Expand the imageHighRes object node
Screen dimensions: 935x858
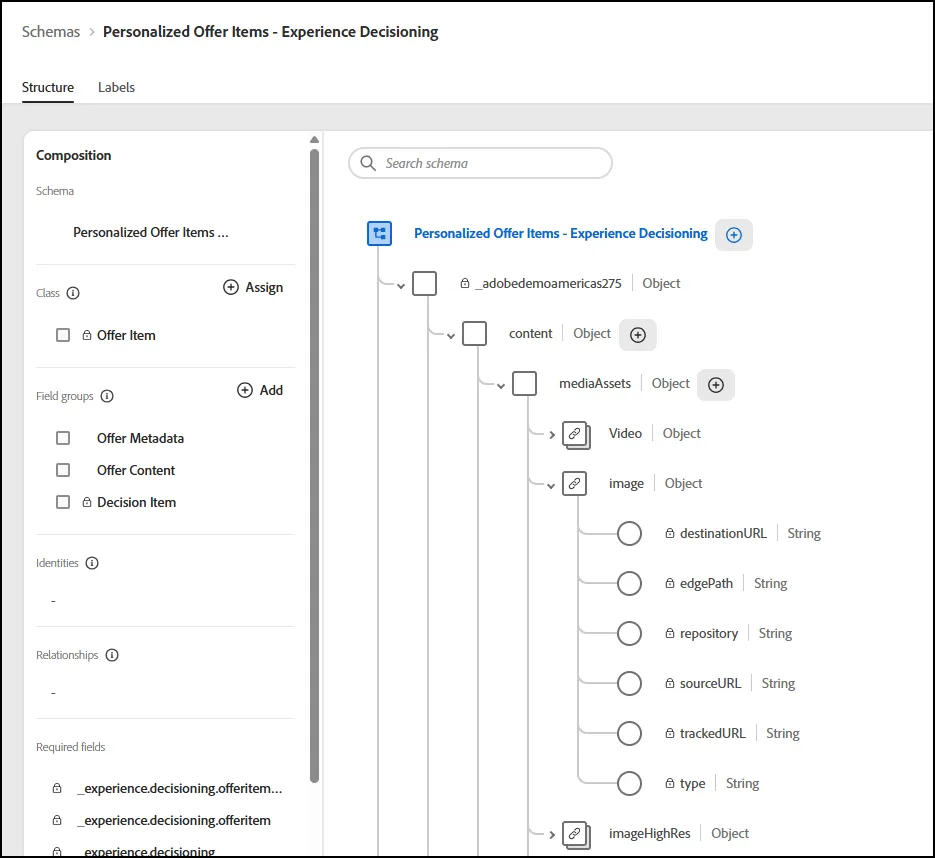tap(552, 835)
